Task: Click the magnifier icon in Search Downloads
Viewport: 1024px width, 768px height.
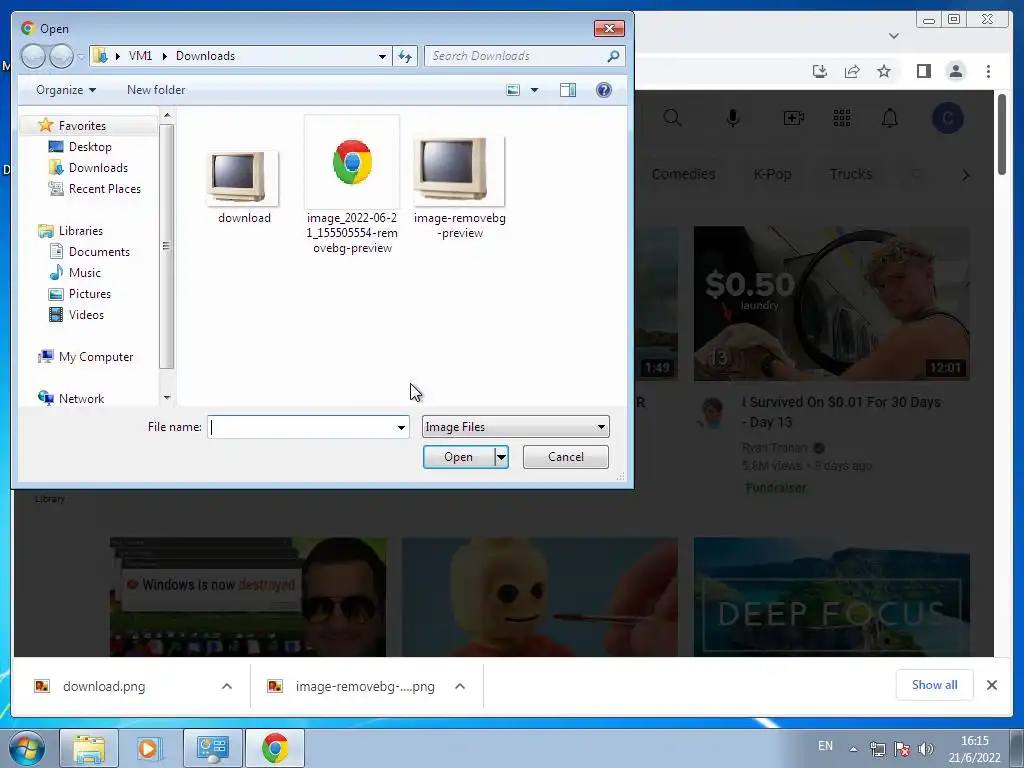Action: (613, 56)
